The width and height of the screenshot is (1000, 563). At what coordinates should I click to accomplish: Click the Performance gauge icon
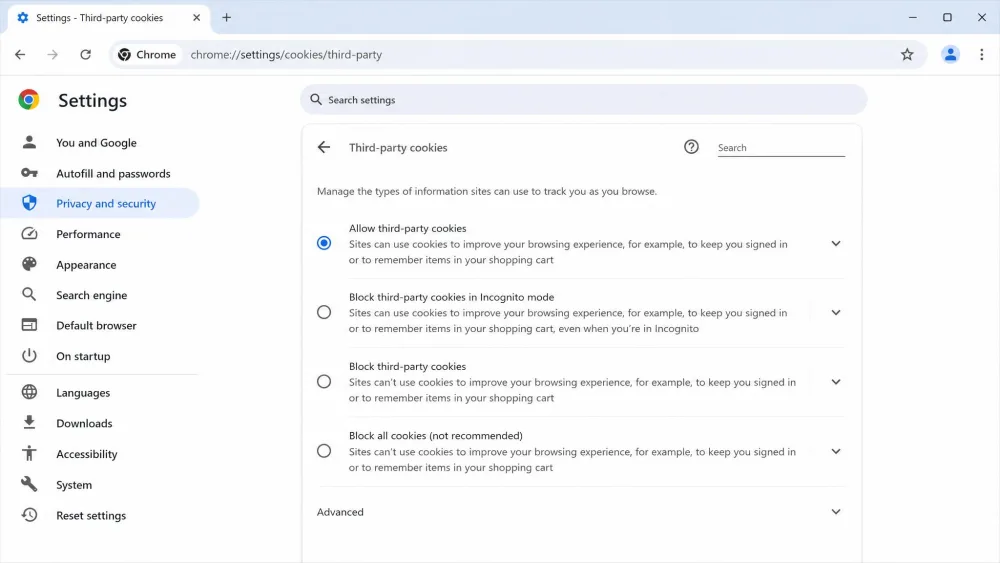(x=29, y=233)
